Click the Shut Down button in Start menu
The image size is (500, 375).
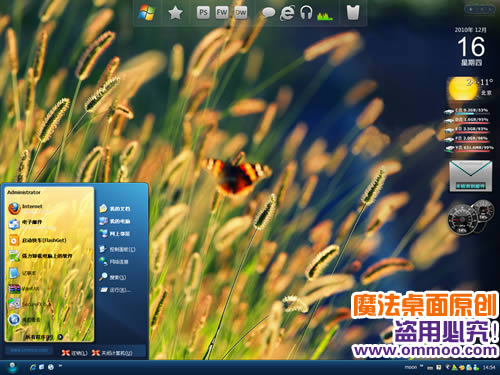[x=112, y=353]
